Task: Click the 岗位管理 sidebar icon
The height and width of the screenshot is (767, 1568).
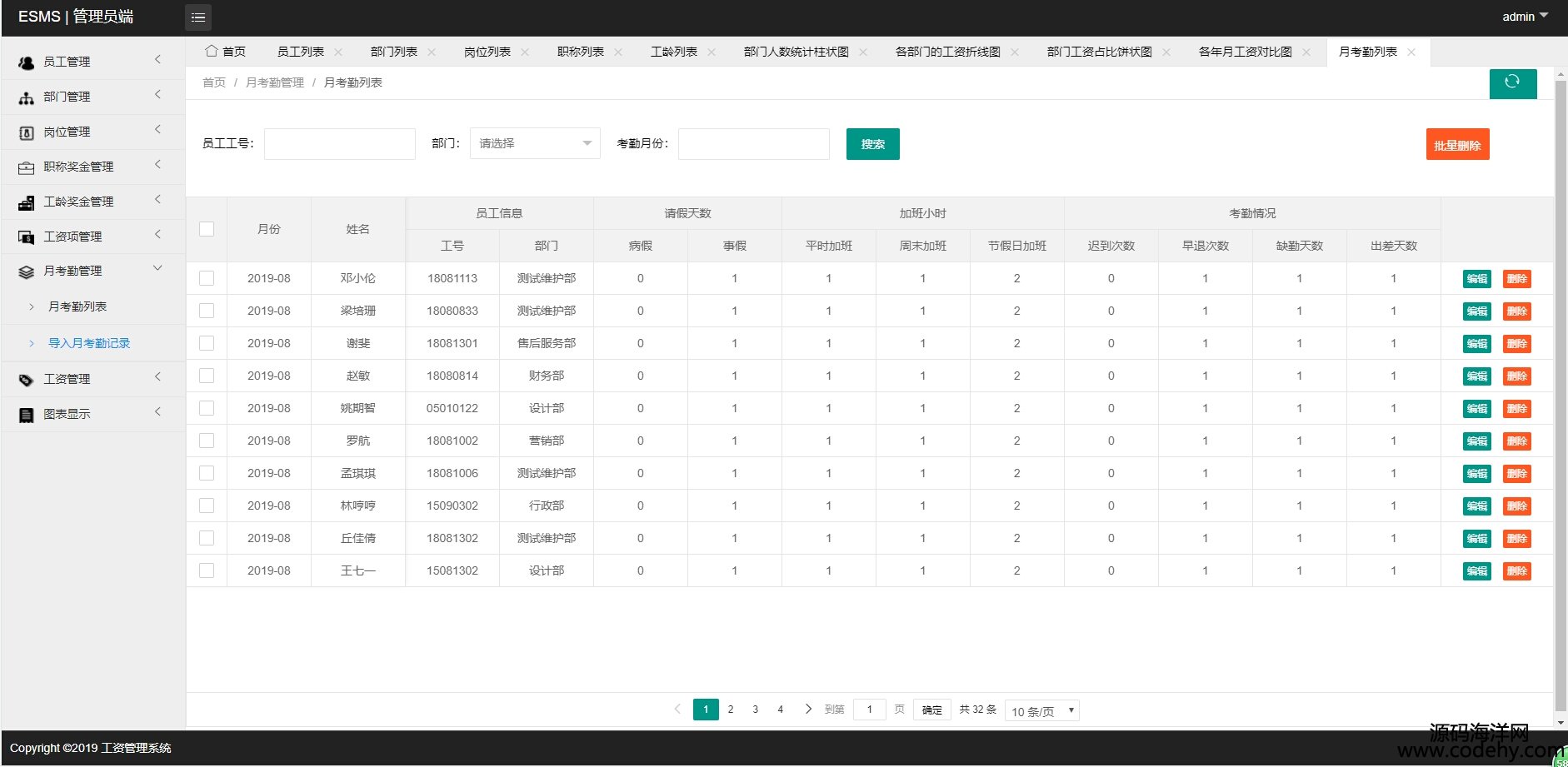Action: (x=26, y=132)
